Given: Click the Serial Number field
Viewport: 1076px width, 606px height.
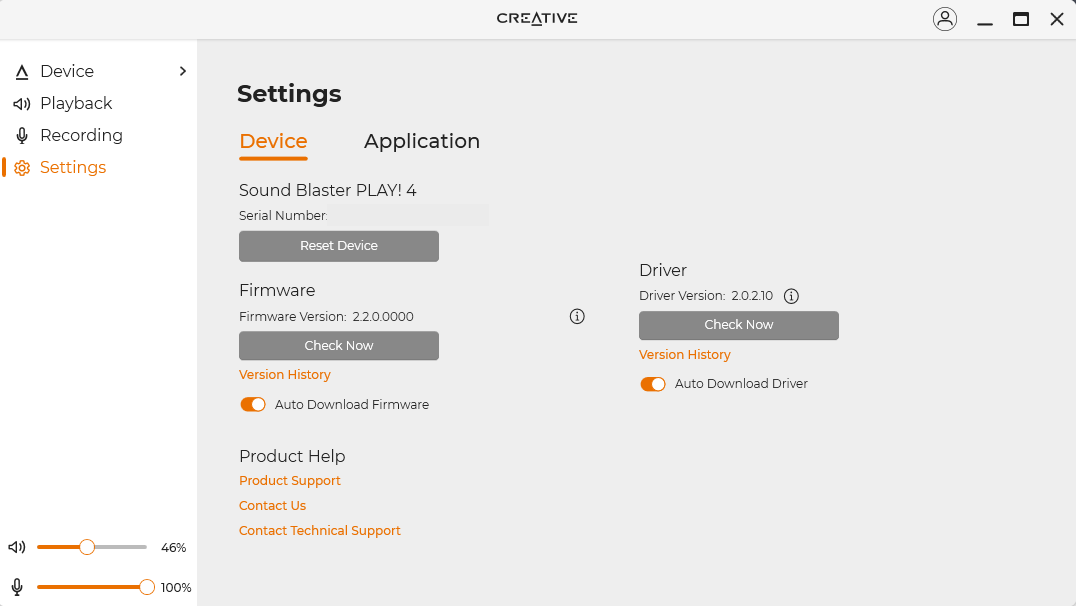Looking at the screenshot, I should coord(408,216).
